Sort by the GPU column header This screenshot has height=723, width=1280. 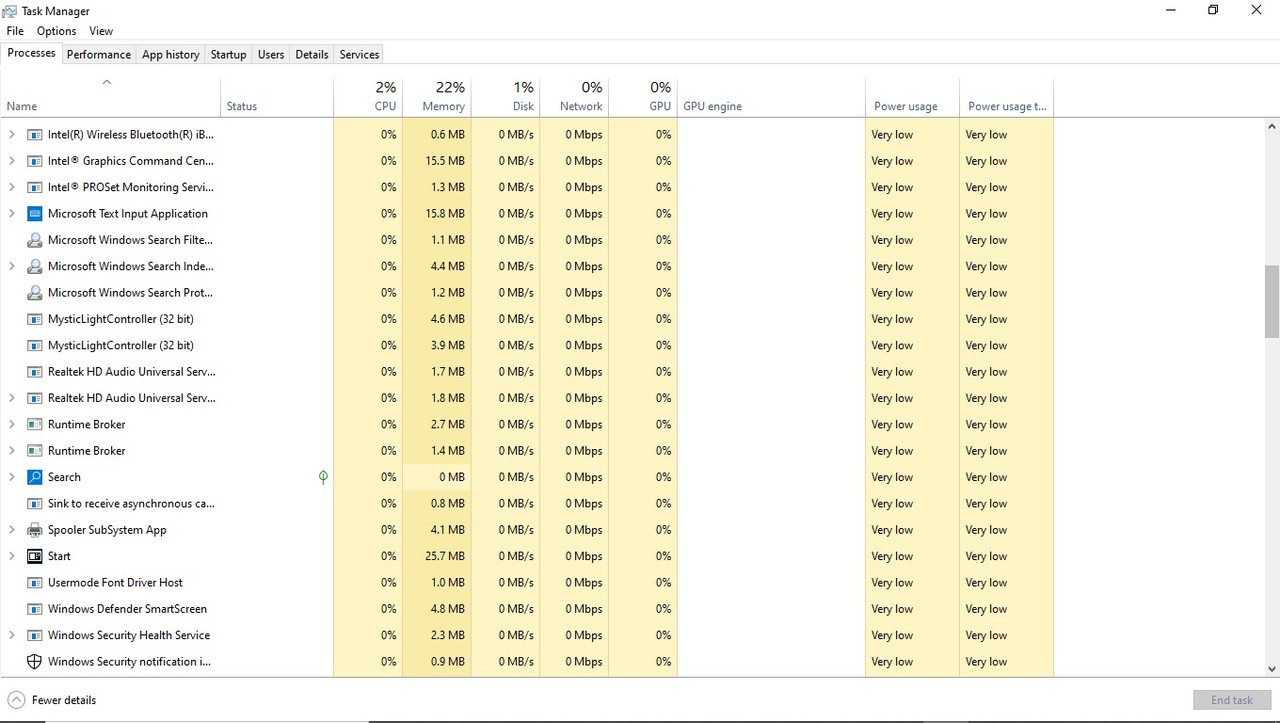642,97
